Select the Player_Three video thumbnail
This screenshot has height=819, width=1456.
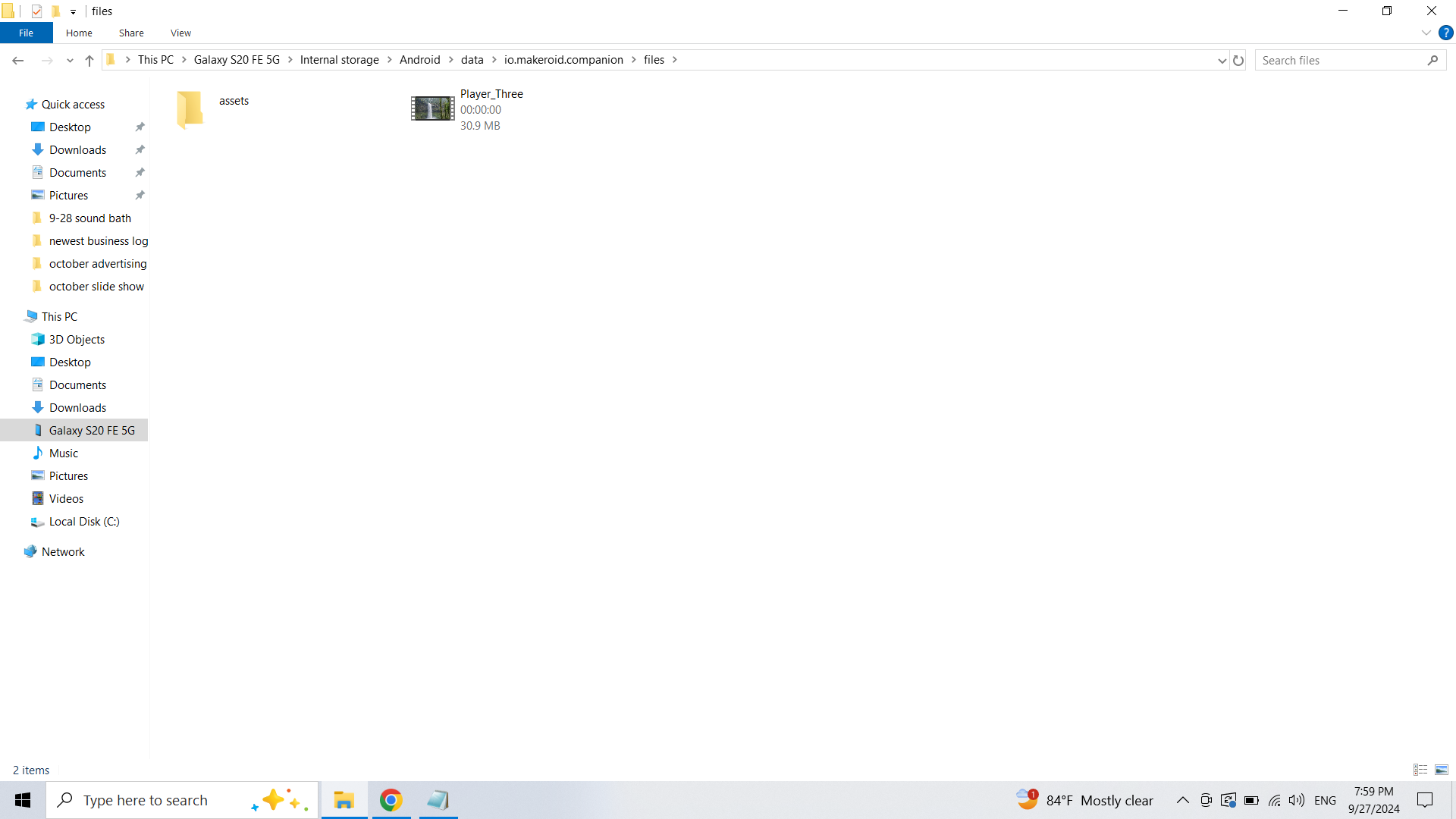(x=432, y=108)
